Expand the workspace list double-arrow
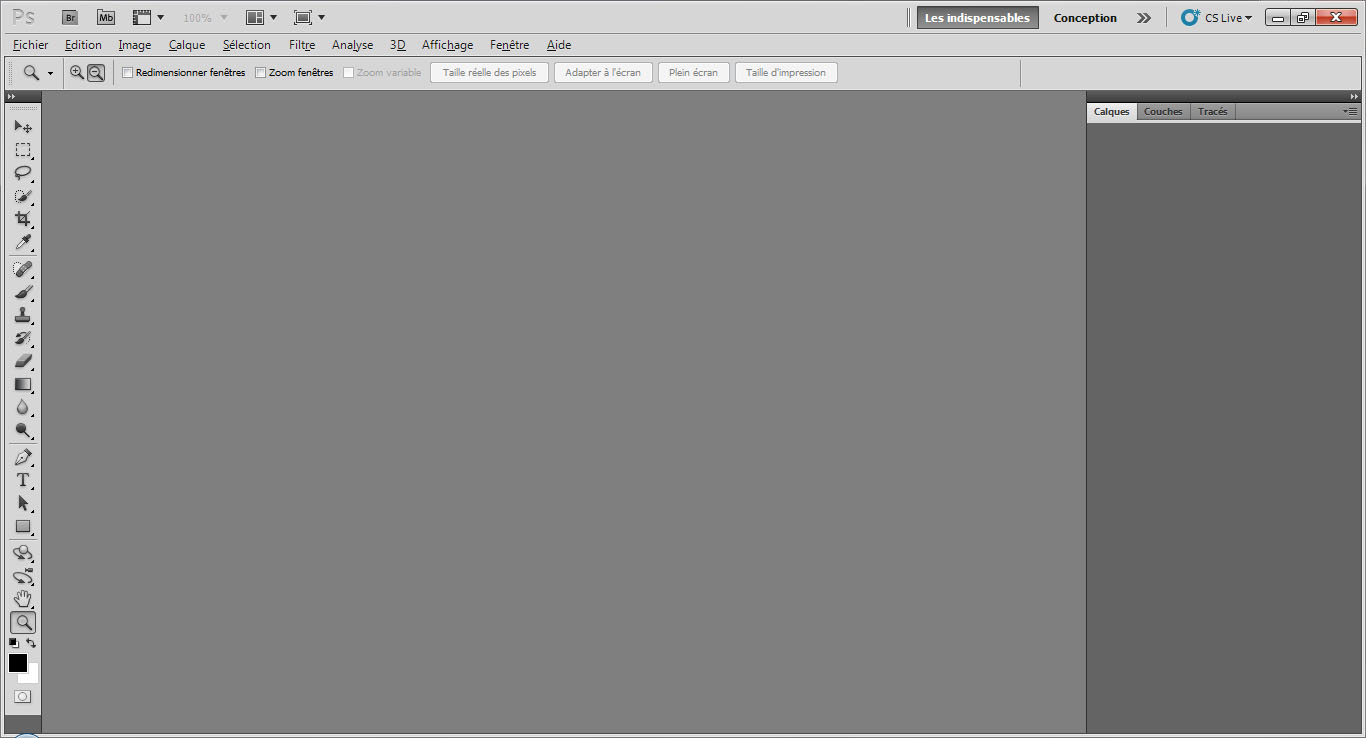 coord(1144,18)
